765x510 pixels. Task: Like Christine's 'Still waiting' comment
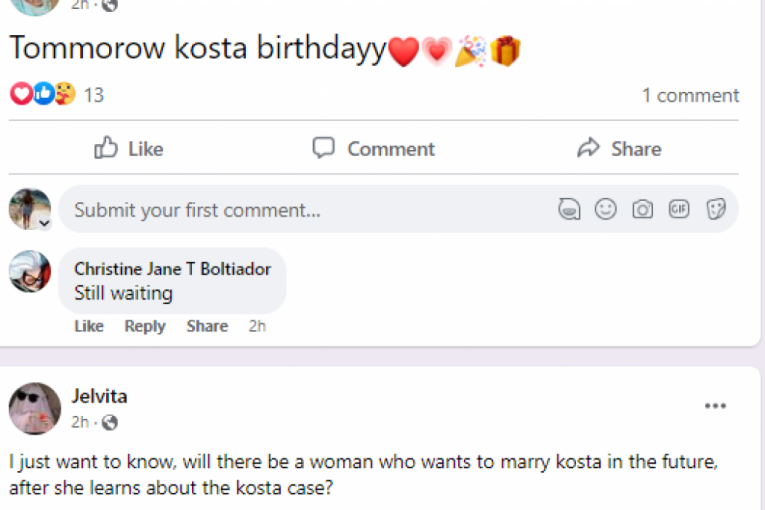89,326
